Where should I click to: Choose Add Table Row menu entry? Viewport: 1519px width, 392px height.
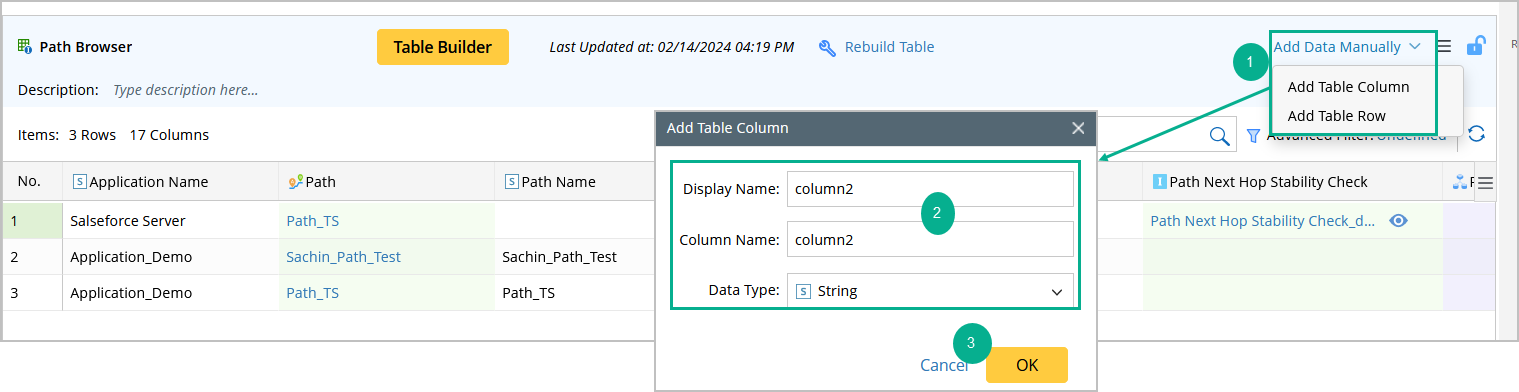tap(1336, 116)
